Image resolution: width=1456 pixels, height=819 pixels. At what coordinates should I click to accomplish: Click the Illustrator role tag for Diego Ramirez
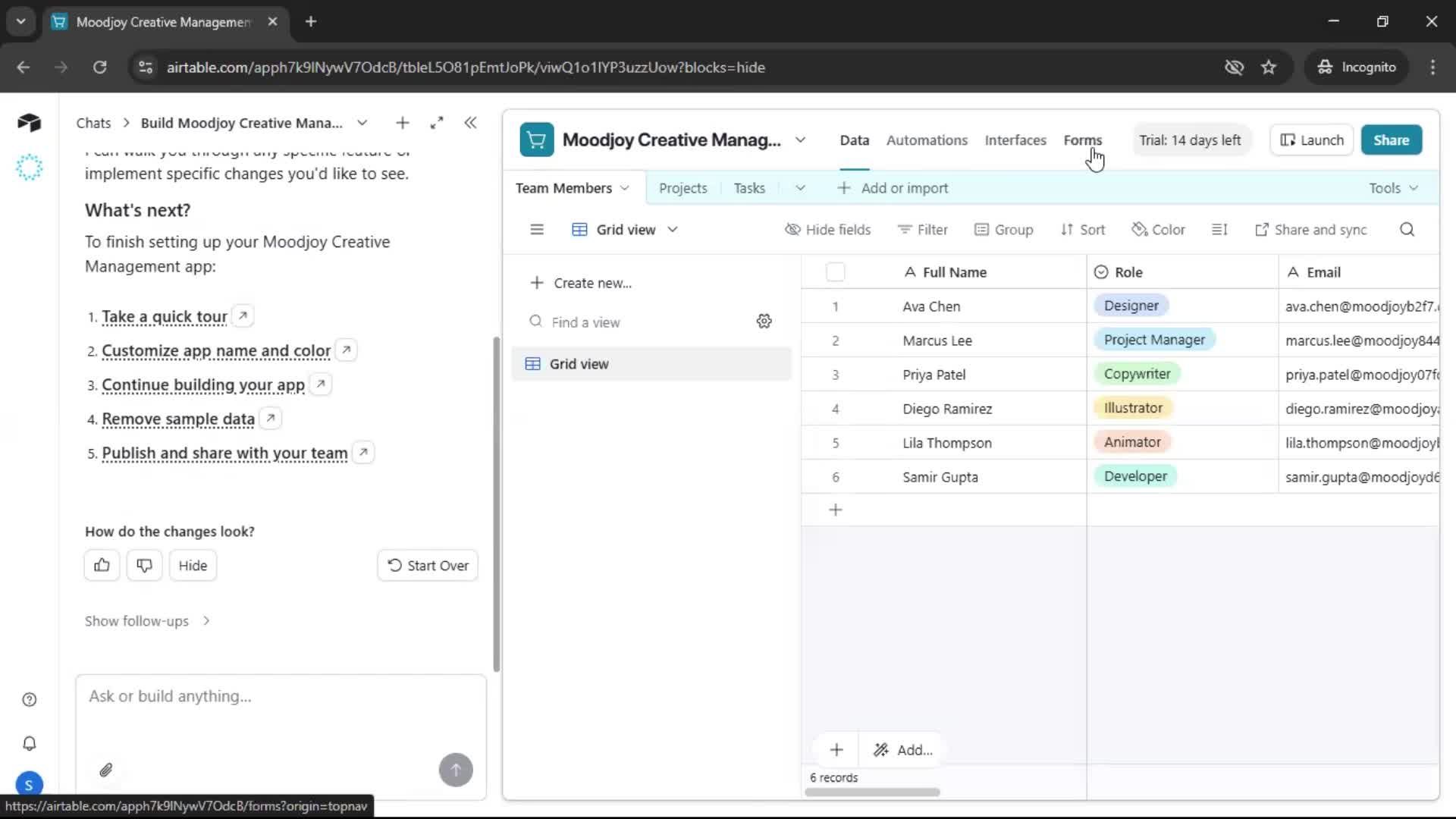1133,408
